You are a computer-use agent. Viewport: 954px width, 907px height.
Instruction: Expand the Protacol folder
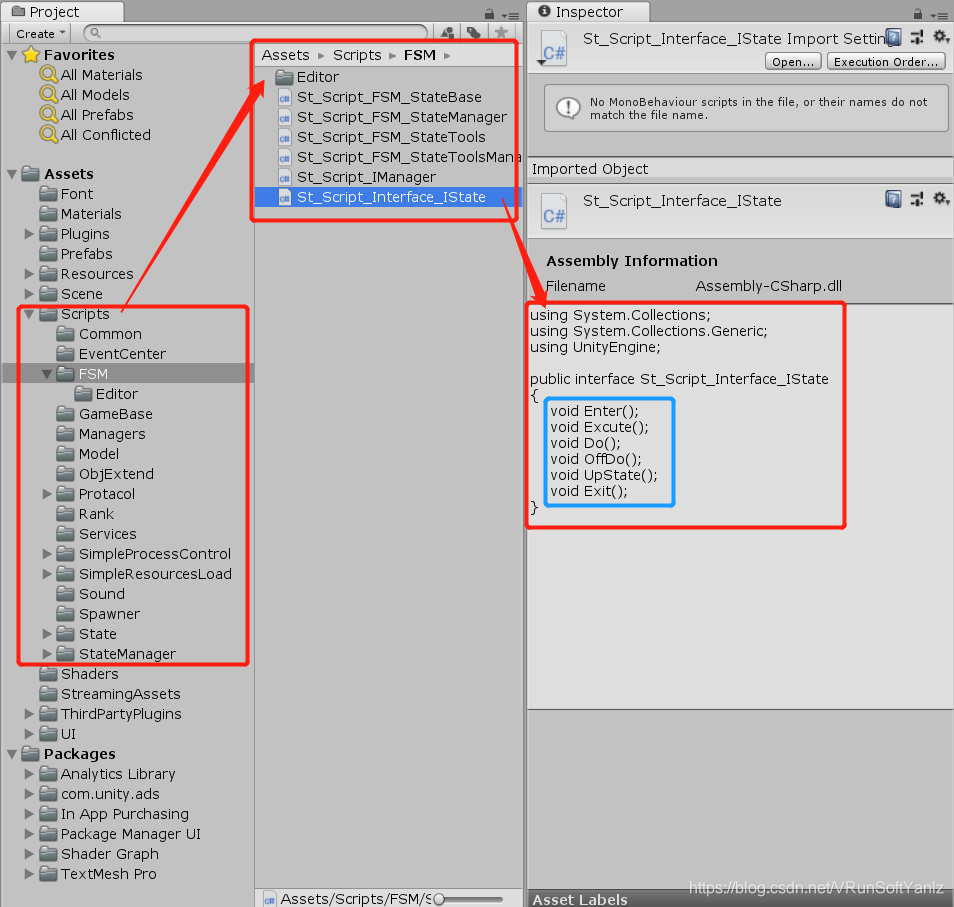tap(47, 493)
